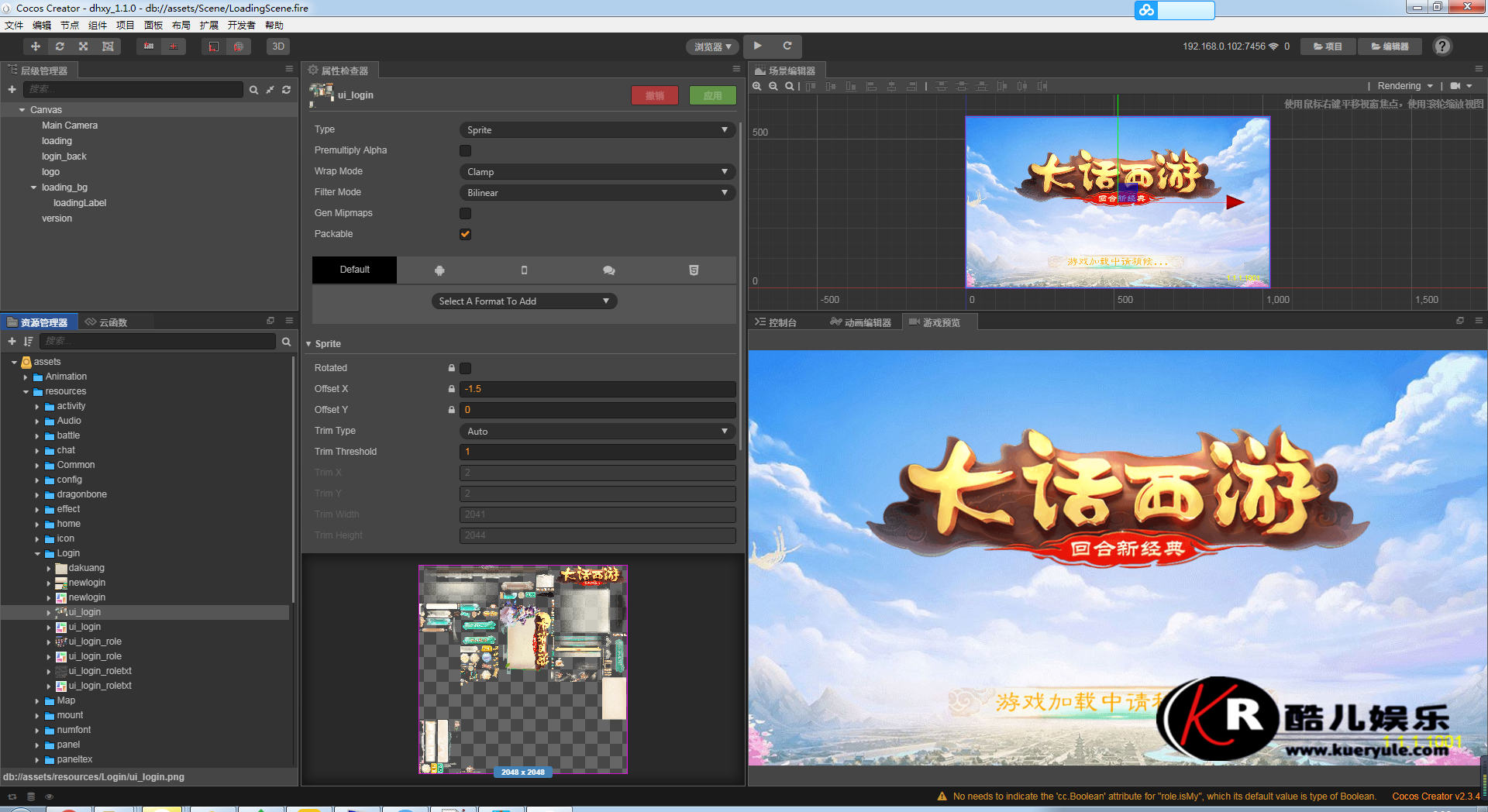This screenshot has height=812, width=1488.
Task: Uncheck the Packable checkbox
Action: click(x=466, y=234)
